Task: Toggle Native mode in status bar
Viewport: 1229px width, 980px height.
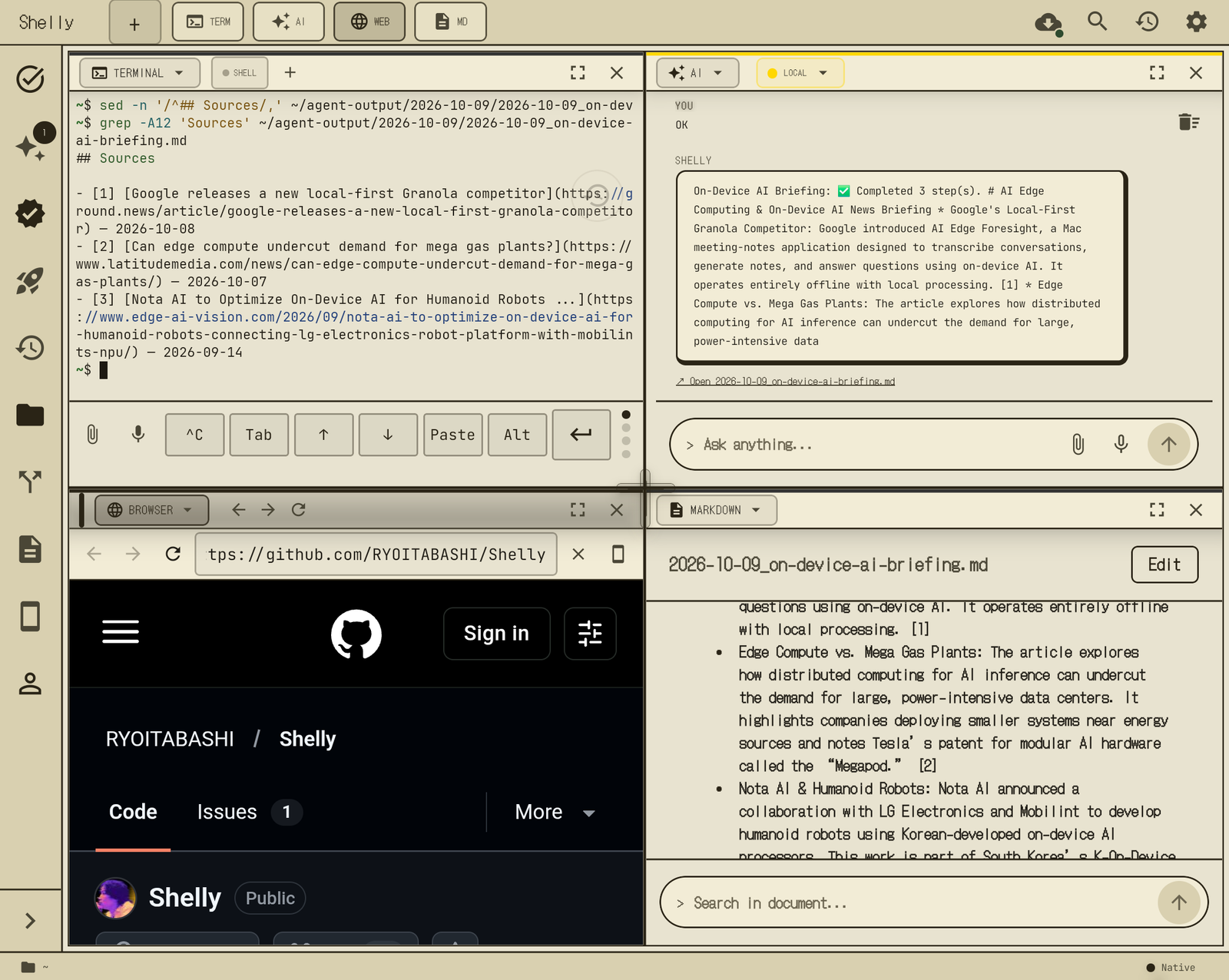Action: (1171, 968)
